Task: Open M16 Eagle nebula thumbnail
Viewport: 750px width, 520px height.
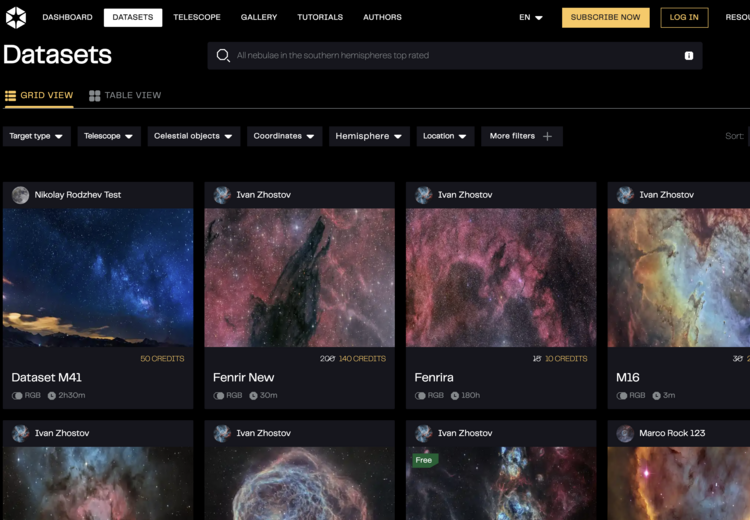Action: click(x=679, y=278)
